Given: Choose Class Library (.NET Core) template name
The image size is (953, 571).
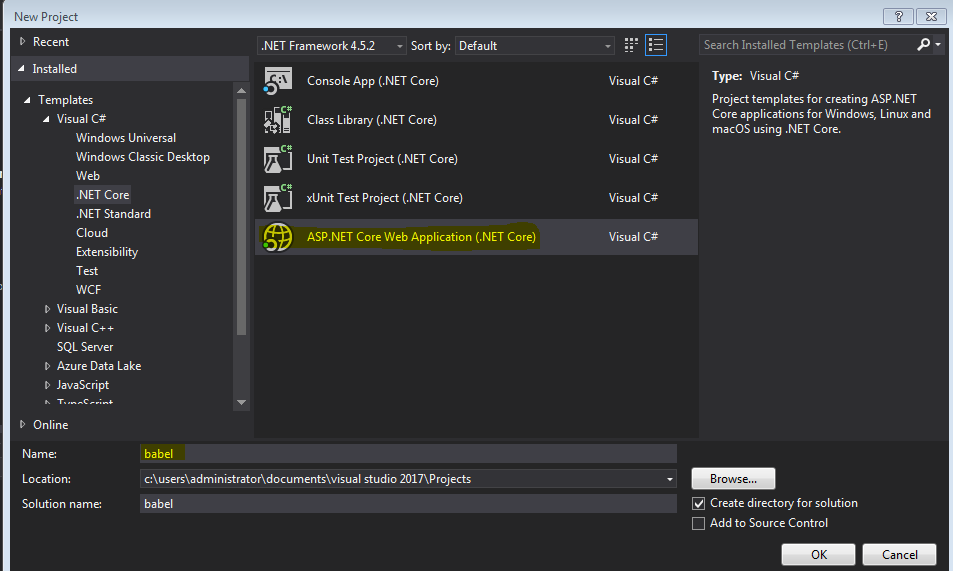Looking at the screenshot, I should tap(372, 120).
